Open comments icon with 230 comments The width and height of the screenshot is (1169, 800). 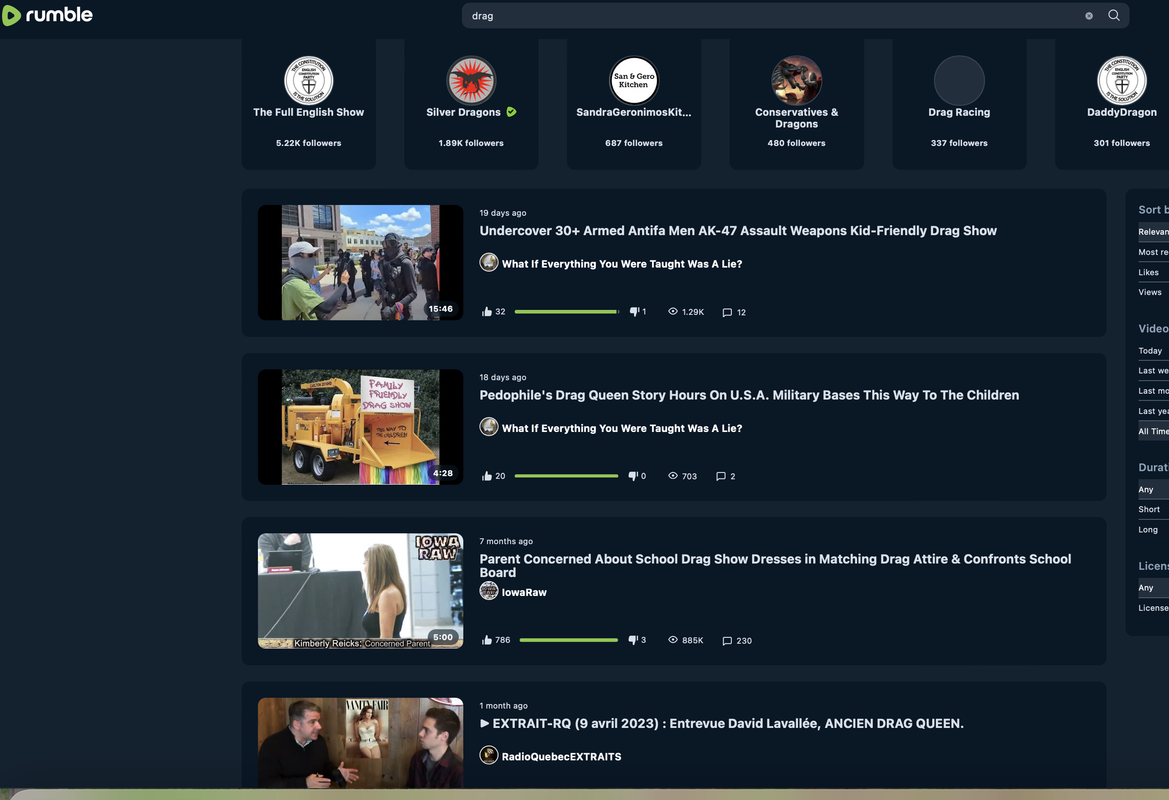(x=727, y=640)
